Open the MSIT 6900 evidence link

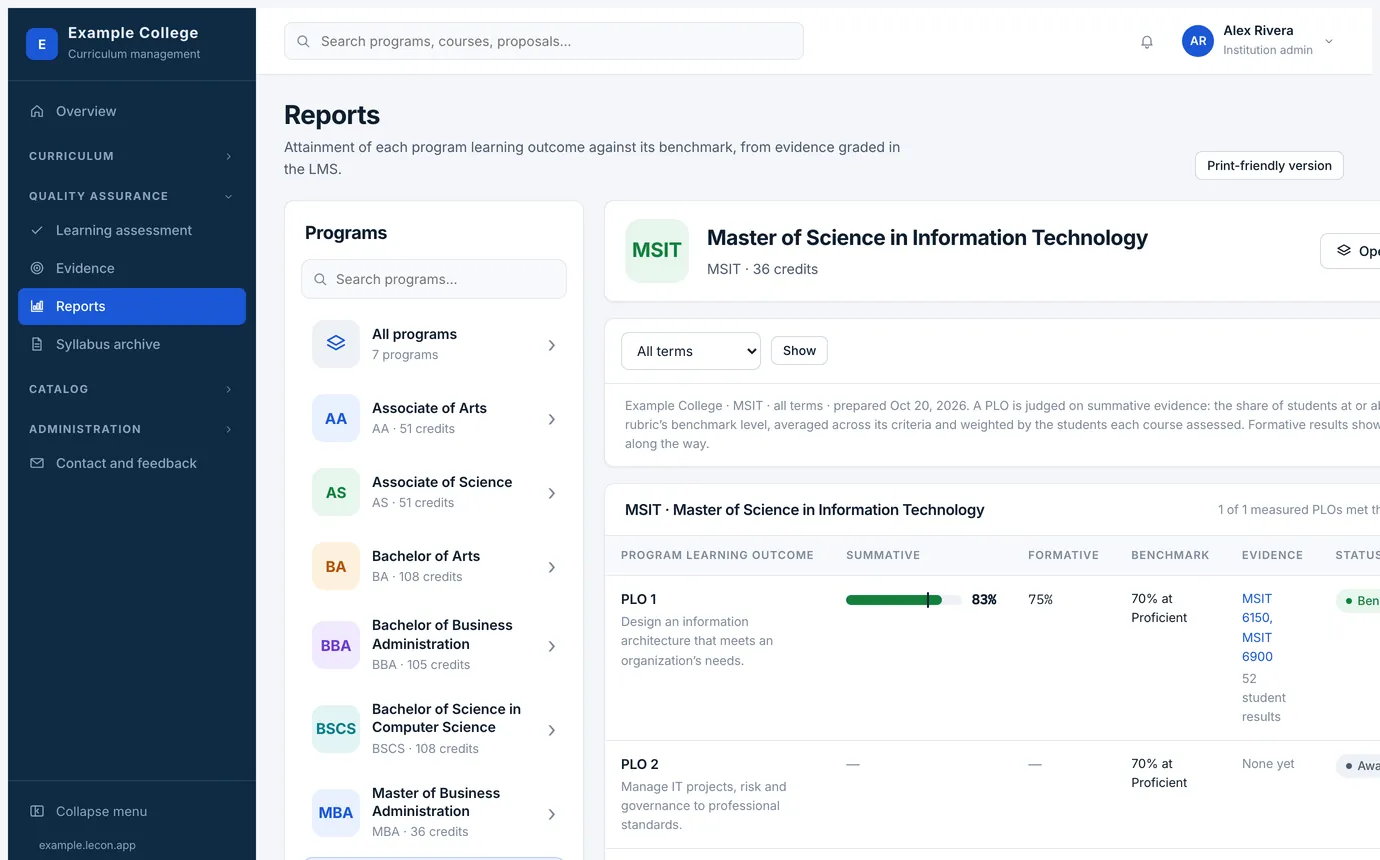(1257, 647)
